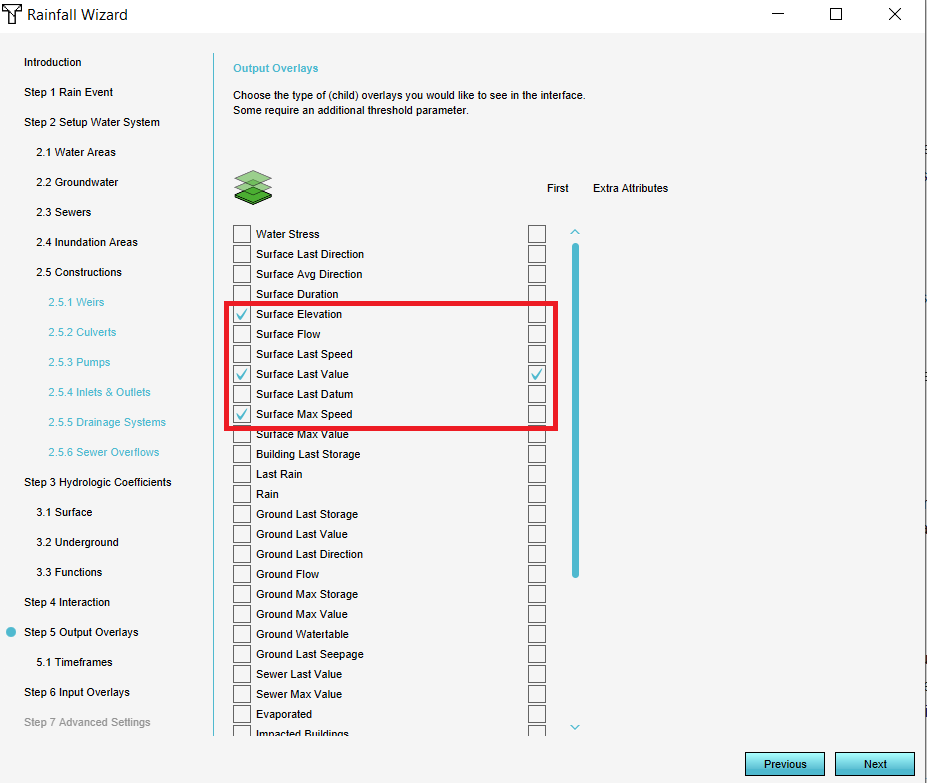
Task: Click the blue vertical scrollbar in overlay list
Action: [575, 410]
